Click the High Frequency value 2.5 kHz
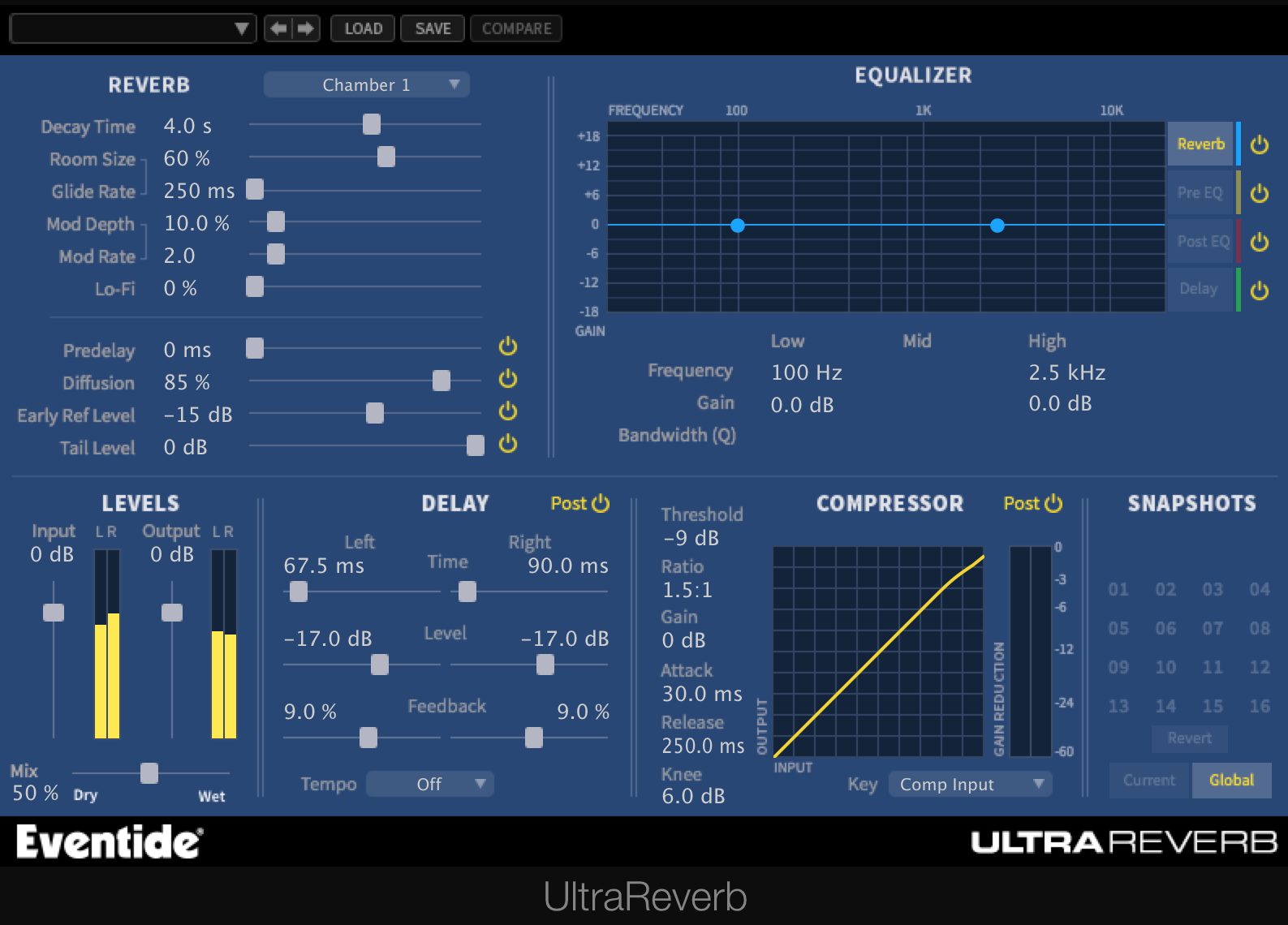The height and width of the screenshot is (925, 1288). pos(1067,372)
